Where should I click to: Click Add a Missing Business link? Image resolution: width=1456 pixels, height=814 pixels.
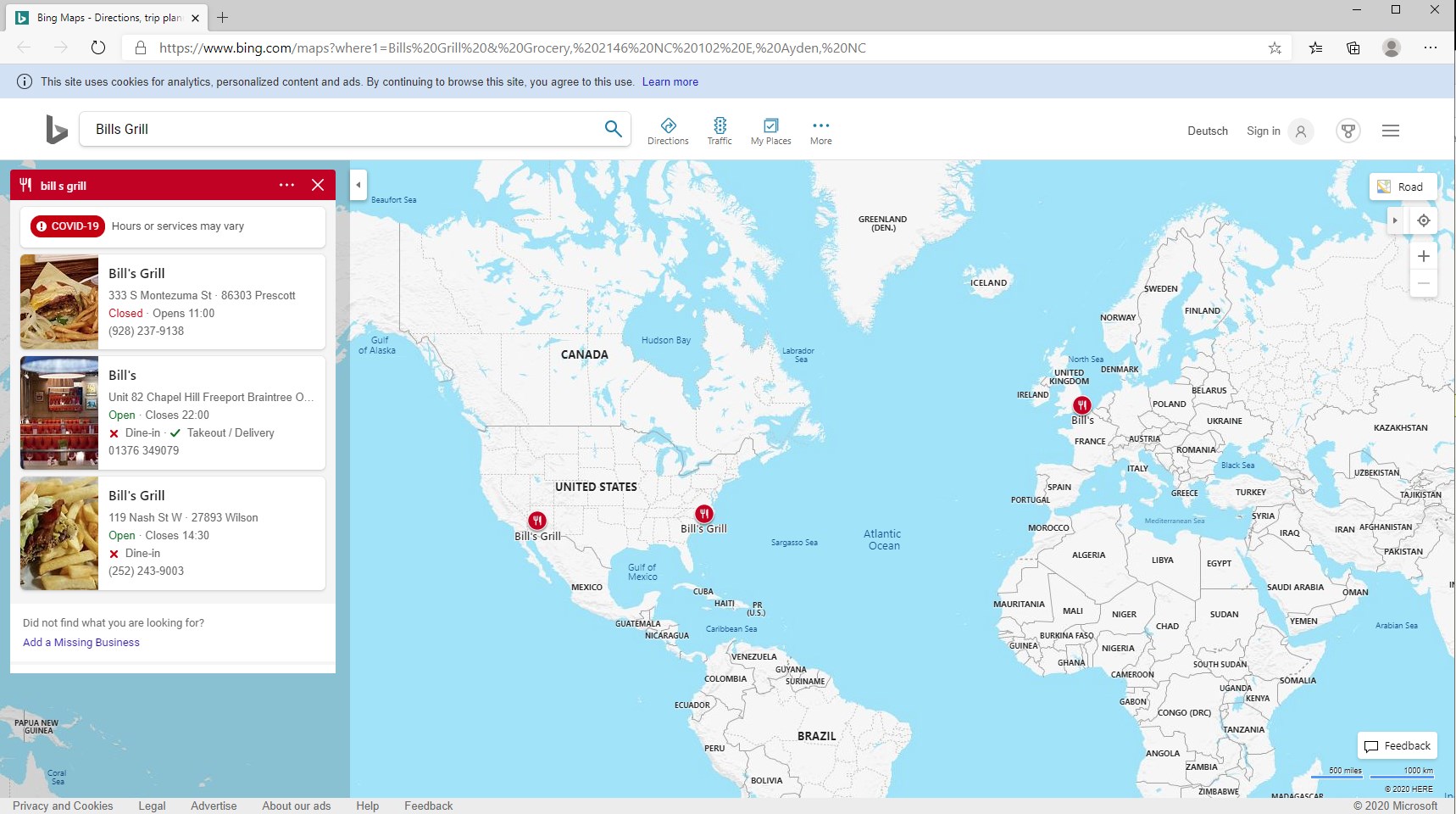click(x=81, y=642)
